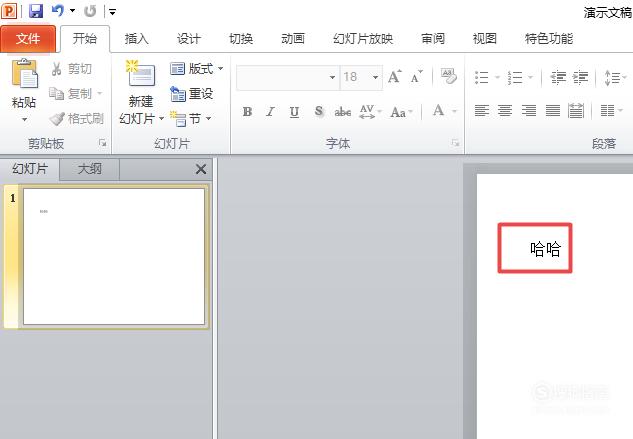
Task: Click the distributed alignment icon
Action: 576,111
